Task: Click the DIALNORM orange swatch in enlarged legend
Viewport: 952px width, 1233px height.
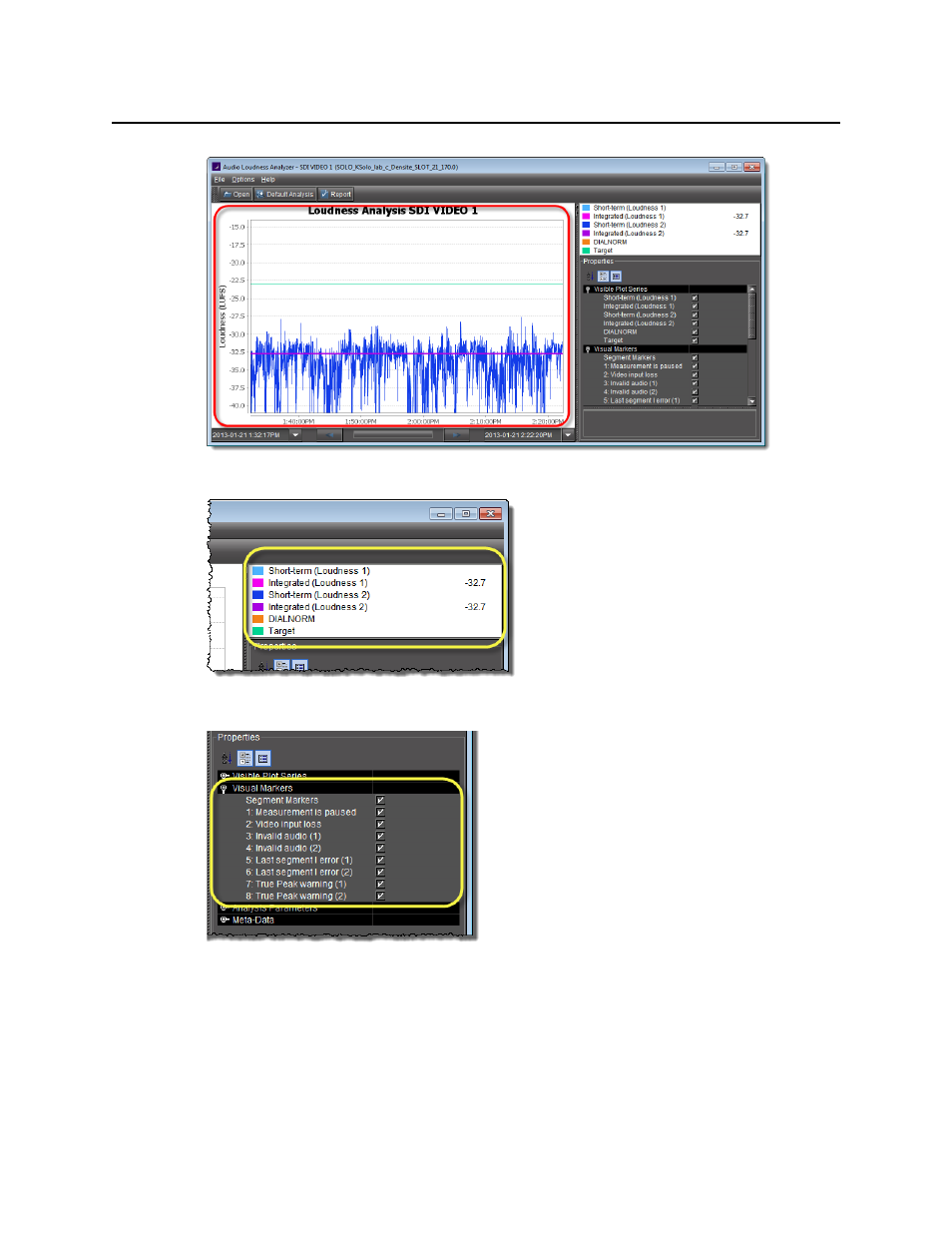Action: point(257,619)
